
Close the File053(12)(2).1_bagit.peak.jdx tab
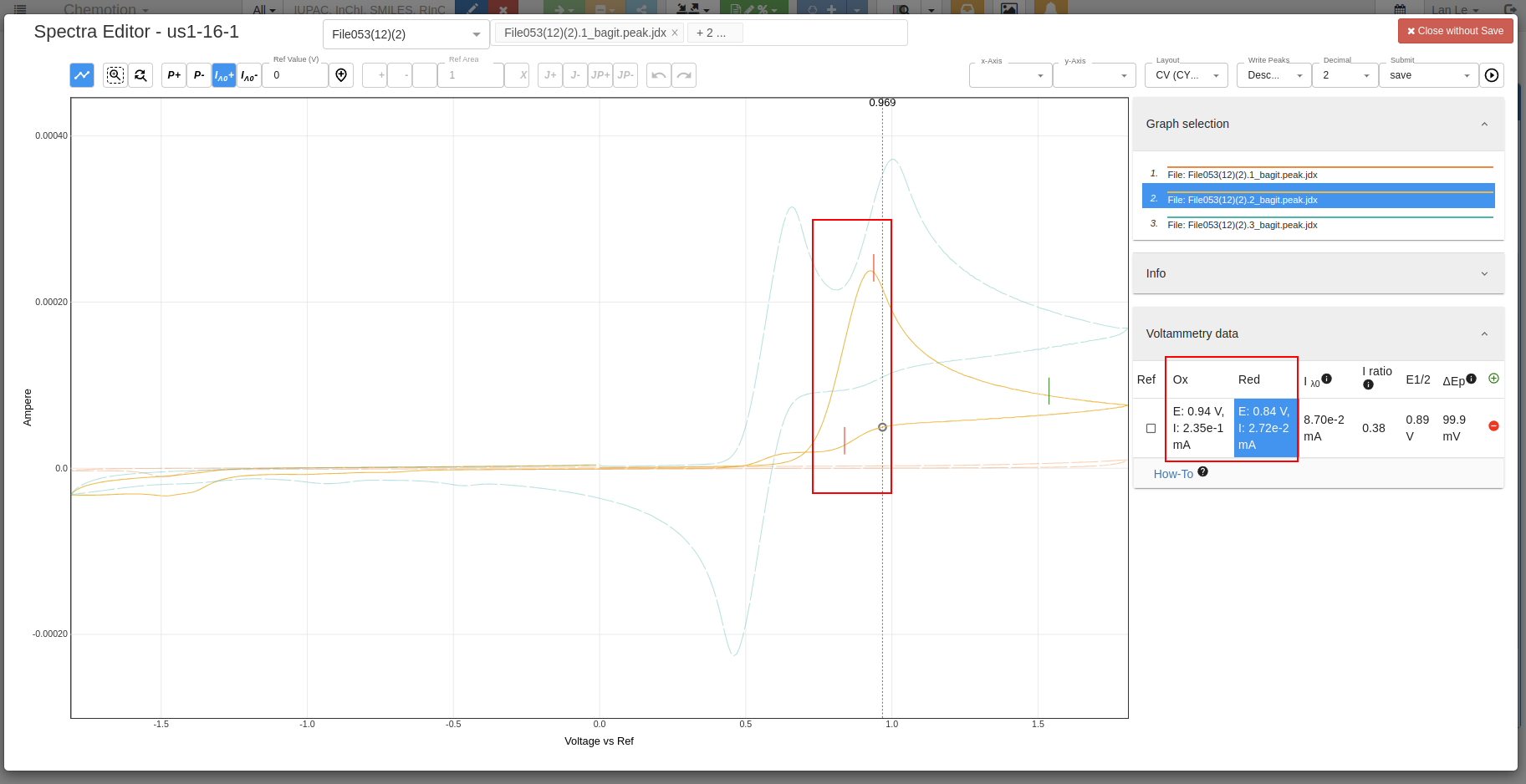click(x=676, y=33)
